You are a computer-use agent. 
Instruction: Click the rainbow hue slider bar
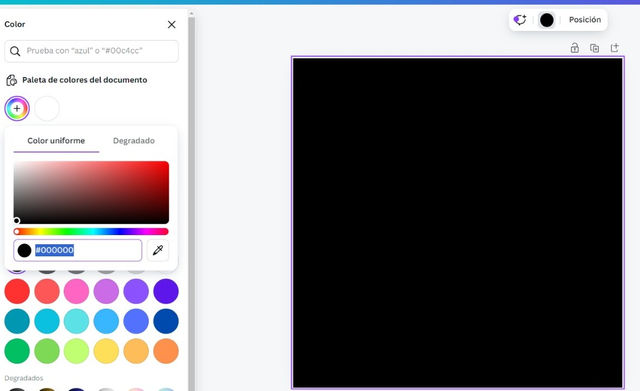[x=91, y=231]
